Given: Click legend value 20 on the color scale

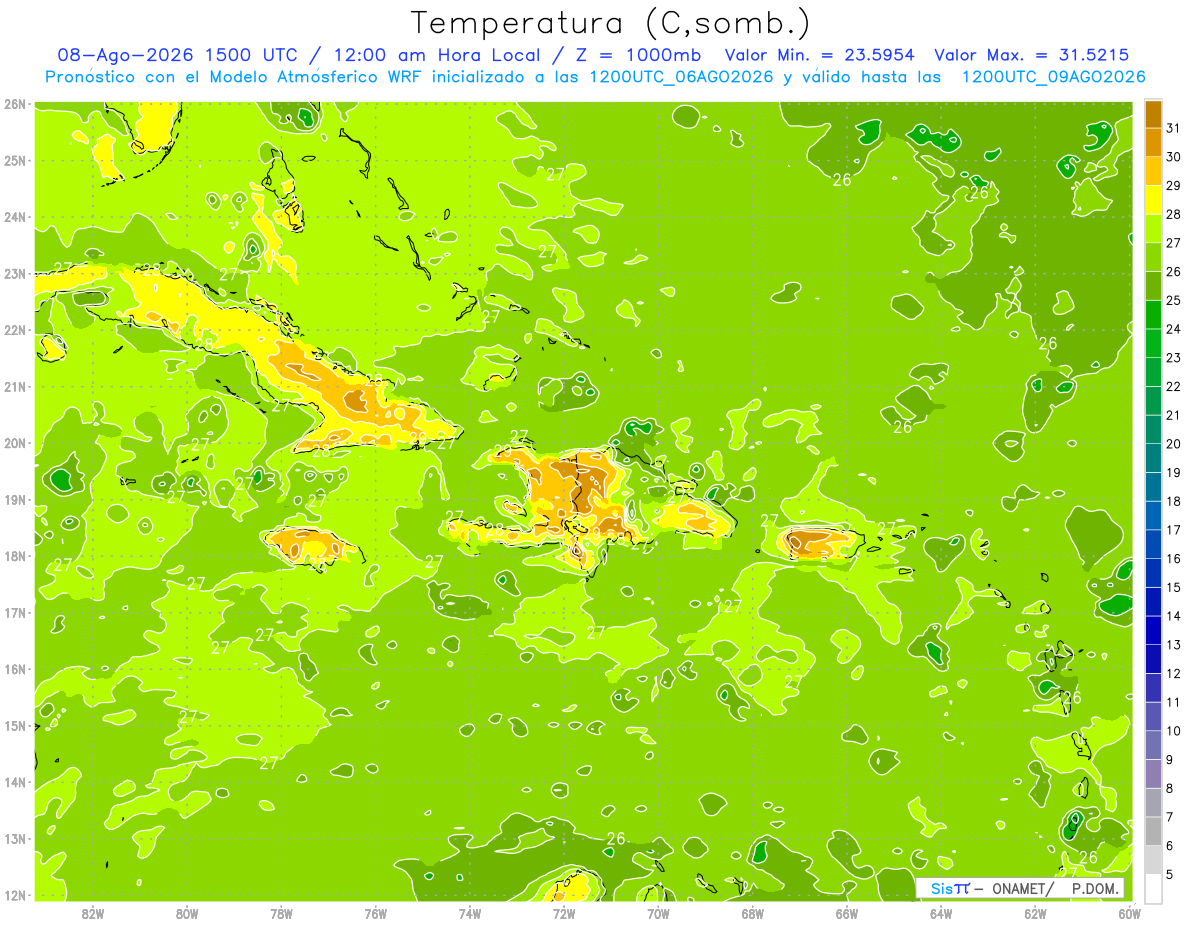Looking at the screenshot, I should click(1173, 444).
